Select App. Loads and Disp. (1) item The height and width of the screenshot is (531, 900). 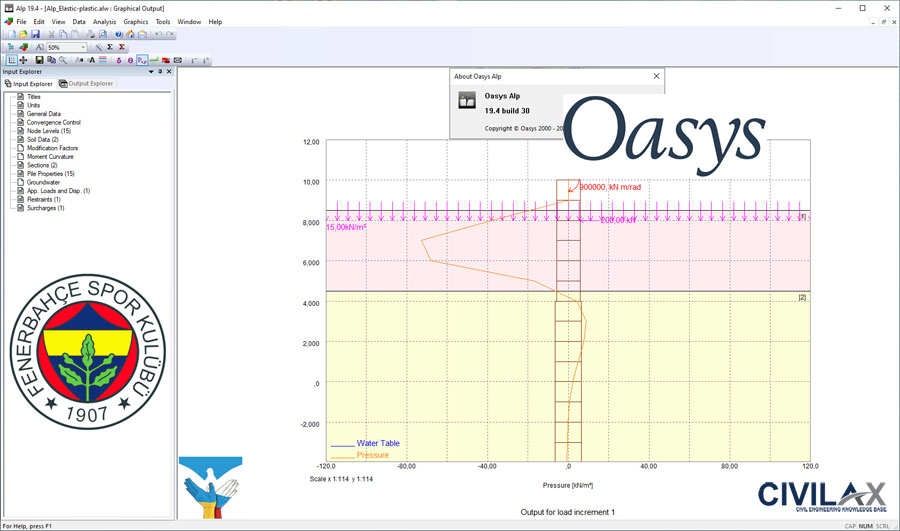click(58, 191)
